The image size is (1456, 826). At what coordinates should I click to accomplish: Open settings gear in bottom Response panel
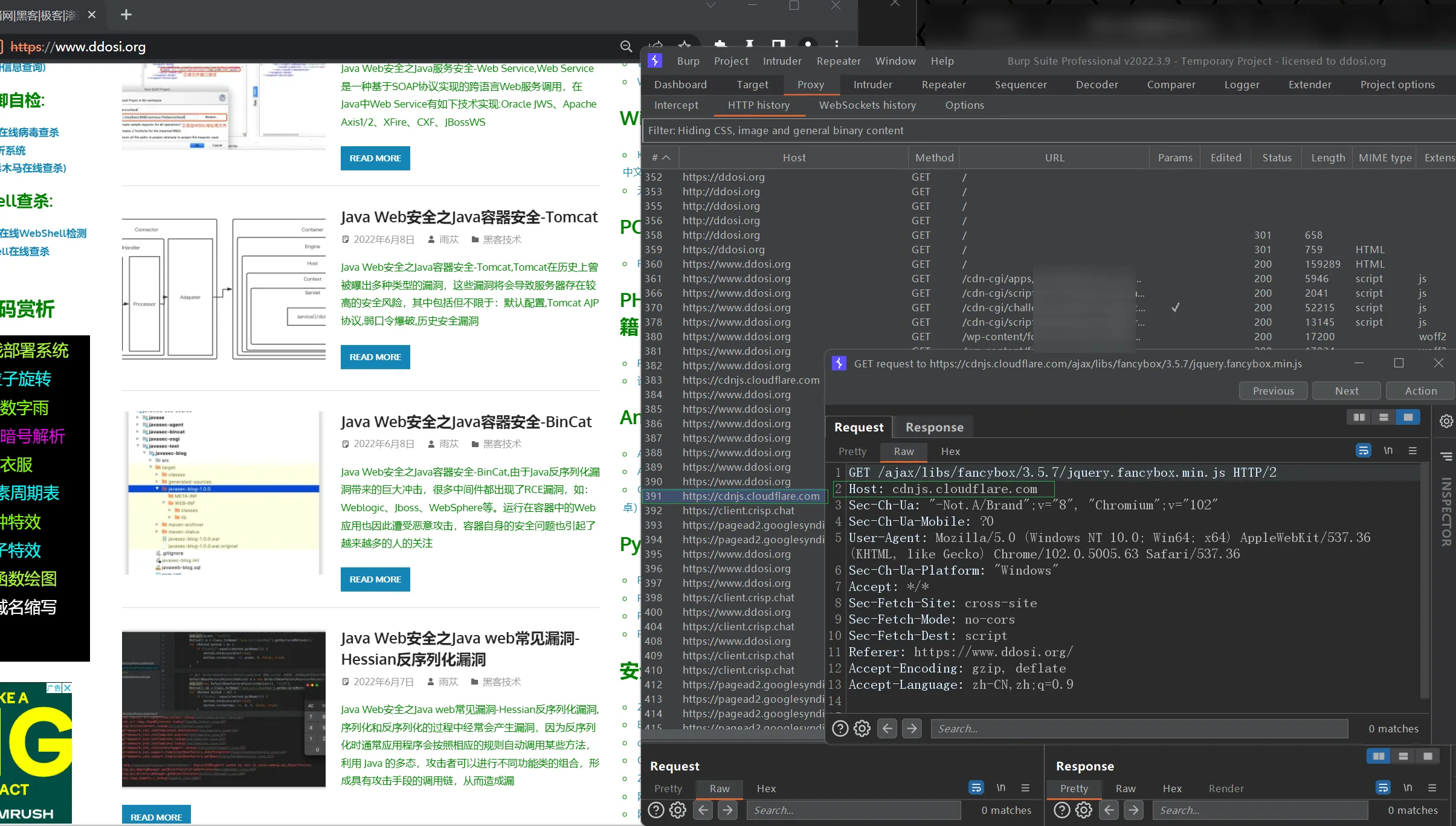[1084, 810]
